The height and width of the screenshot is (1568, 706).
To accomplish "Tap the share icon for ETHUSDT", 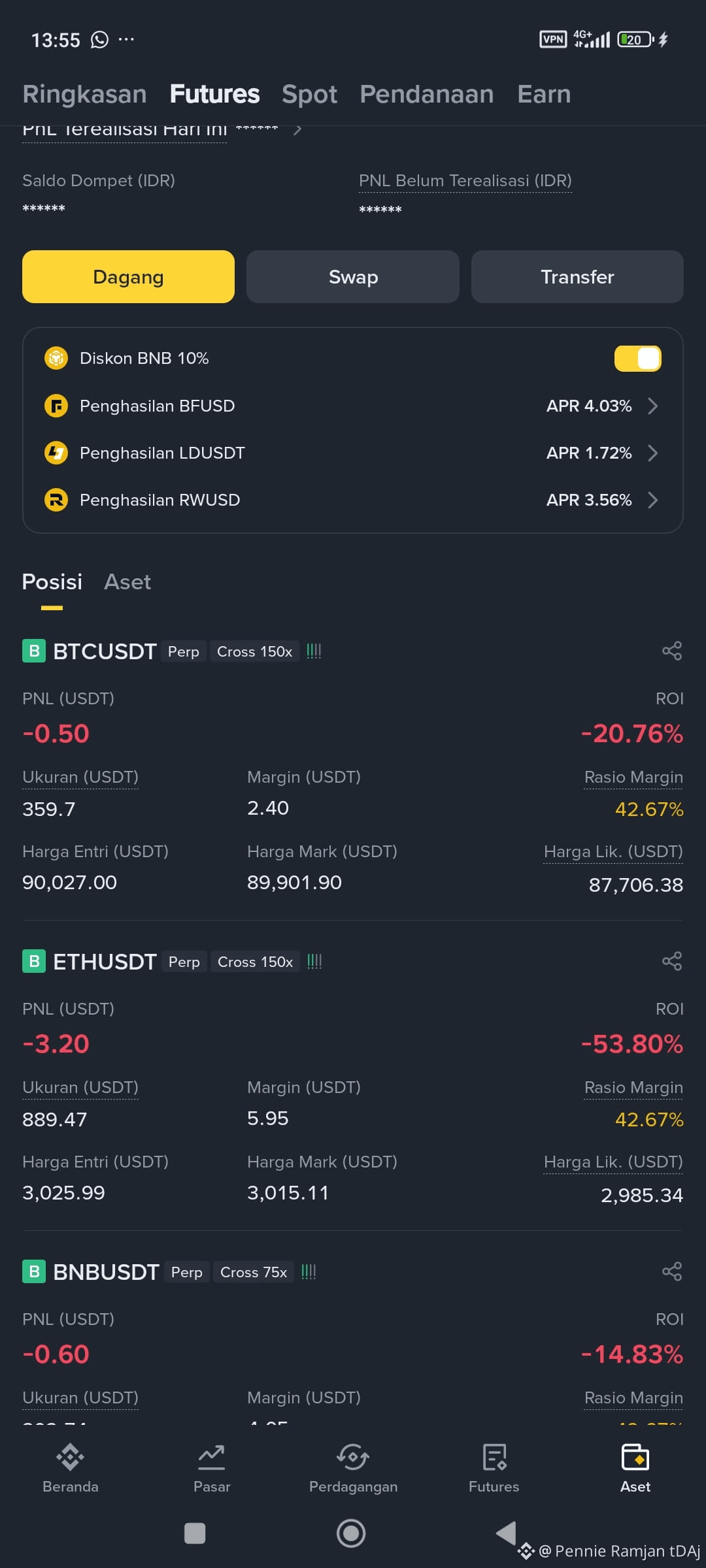I will point(672,961).
